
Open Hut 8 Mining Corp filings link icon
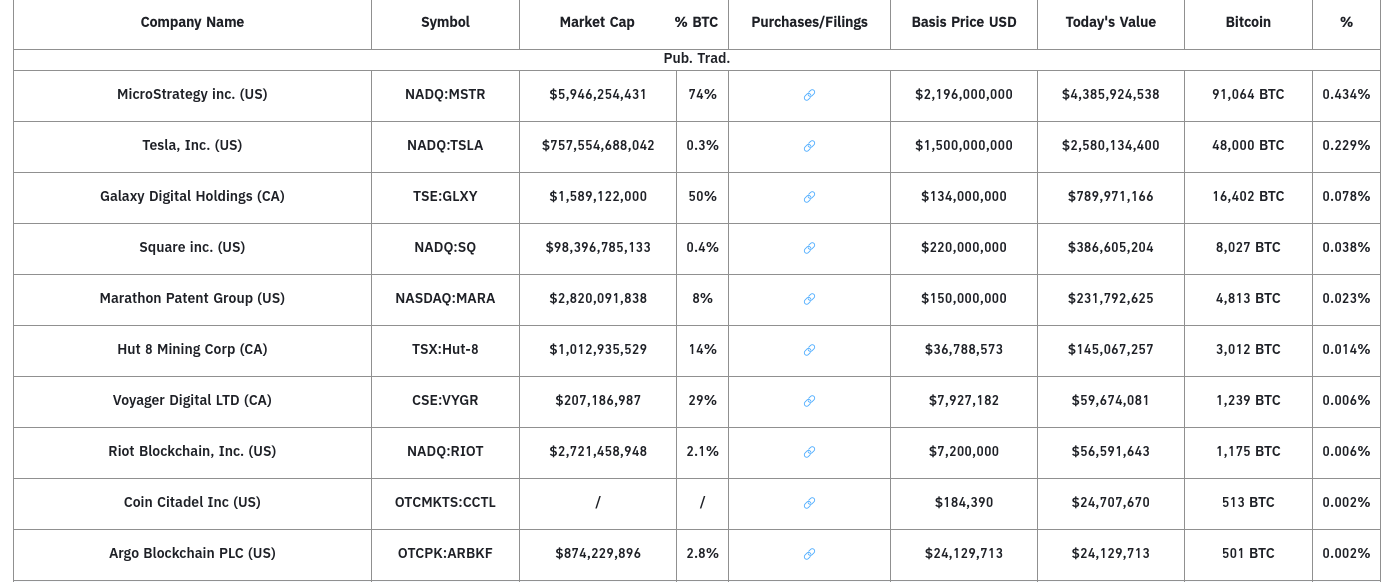point(809,350)
